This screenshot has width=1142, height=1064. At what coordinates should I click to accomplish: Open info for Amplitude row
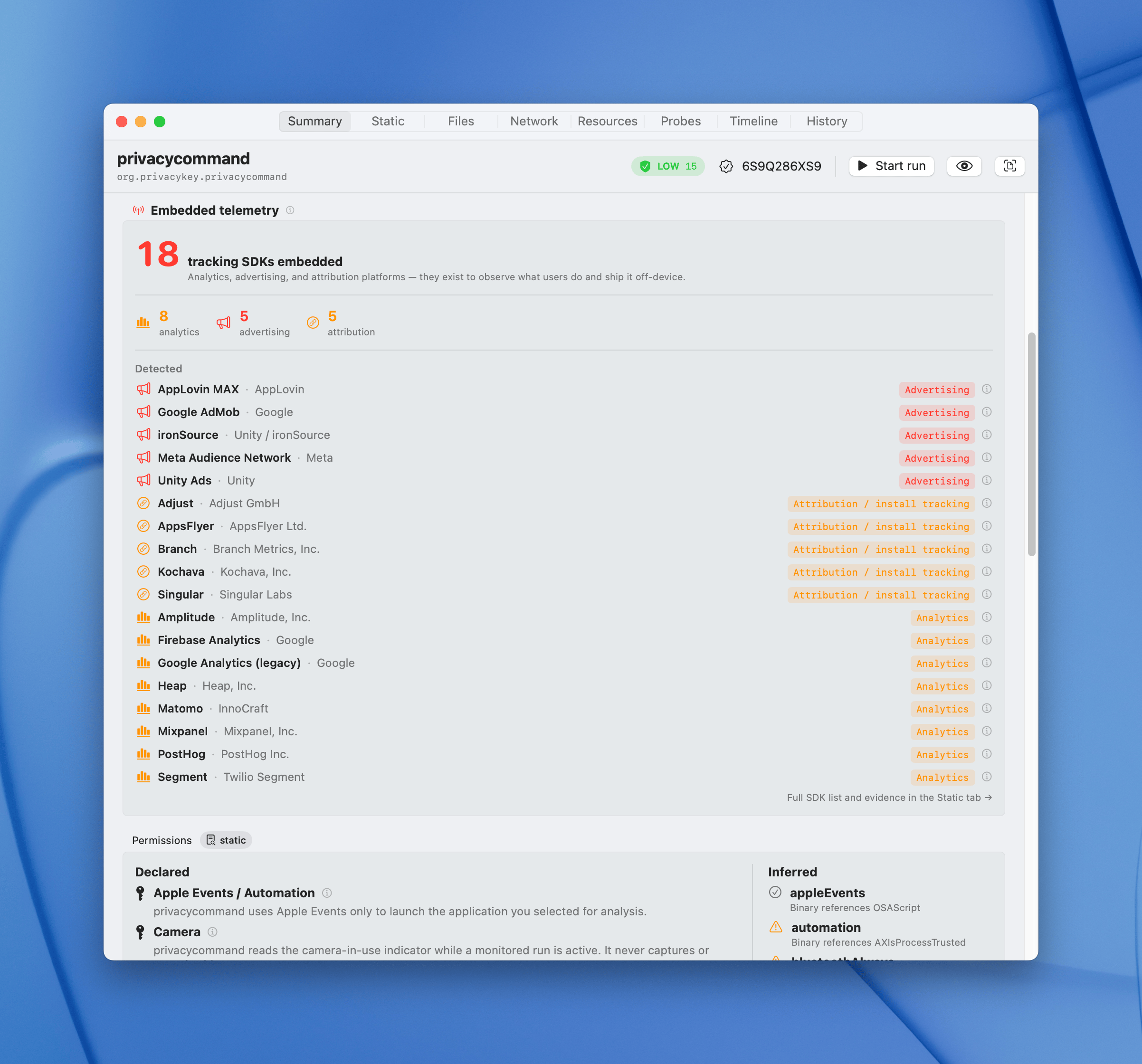(x=986, y=617)
